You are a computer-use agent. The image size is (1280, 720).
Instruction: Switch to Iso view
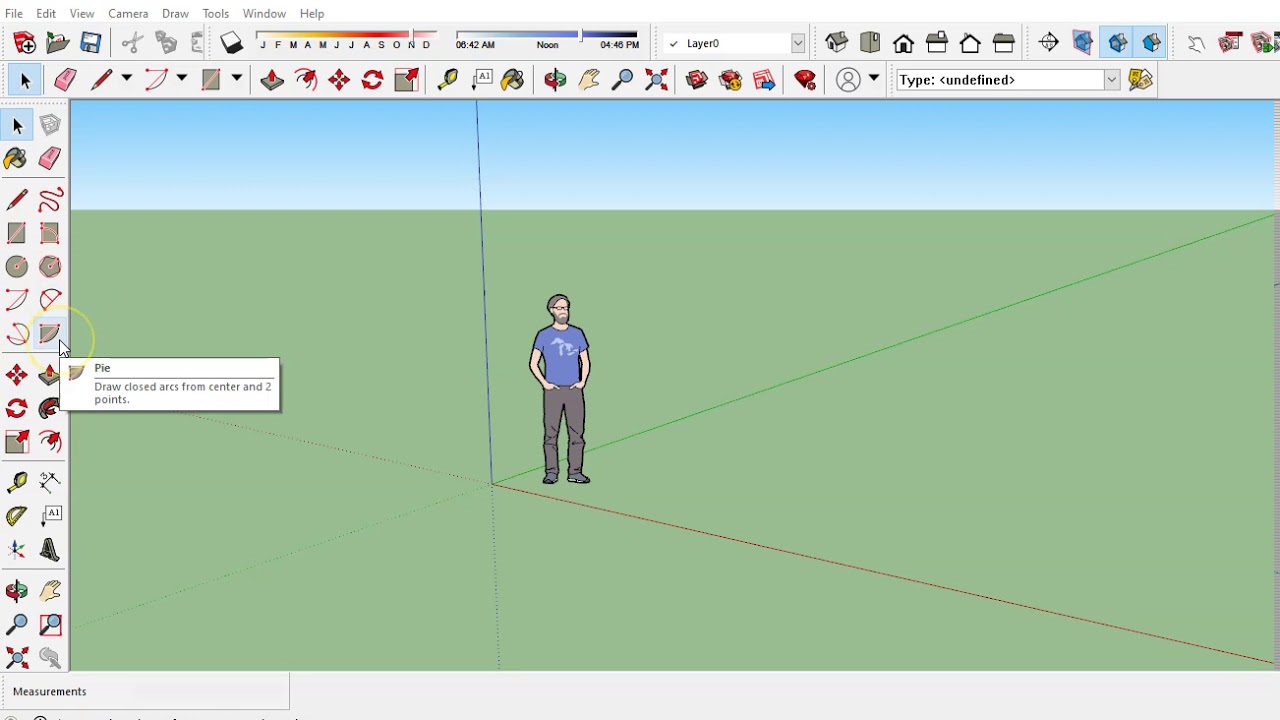[837, 43]
